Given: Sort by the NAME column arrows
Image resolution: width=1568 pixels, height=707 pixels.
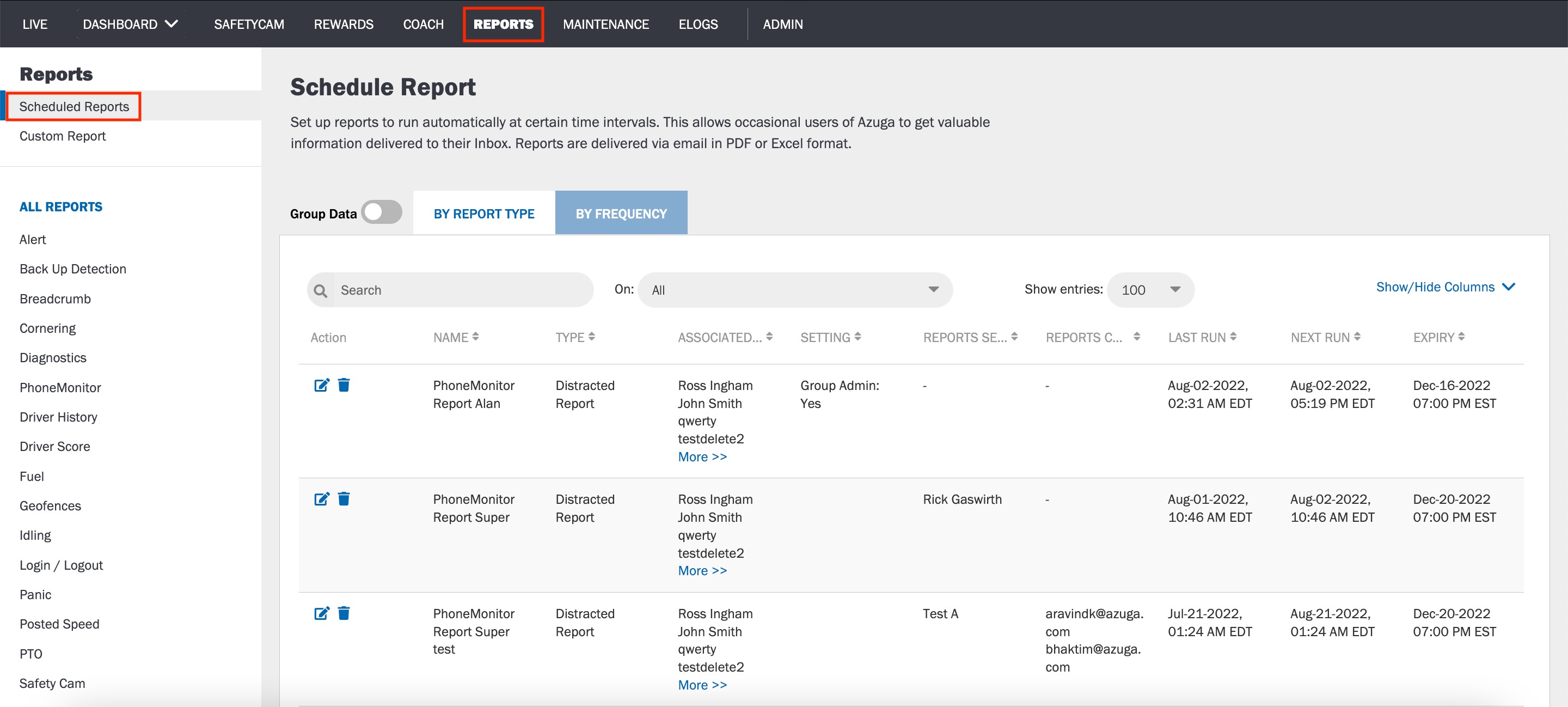Looking at the screenshot, I should tap(475, 337).
